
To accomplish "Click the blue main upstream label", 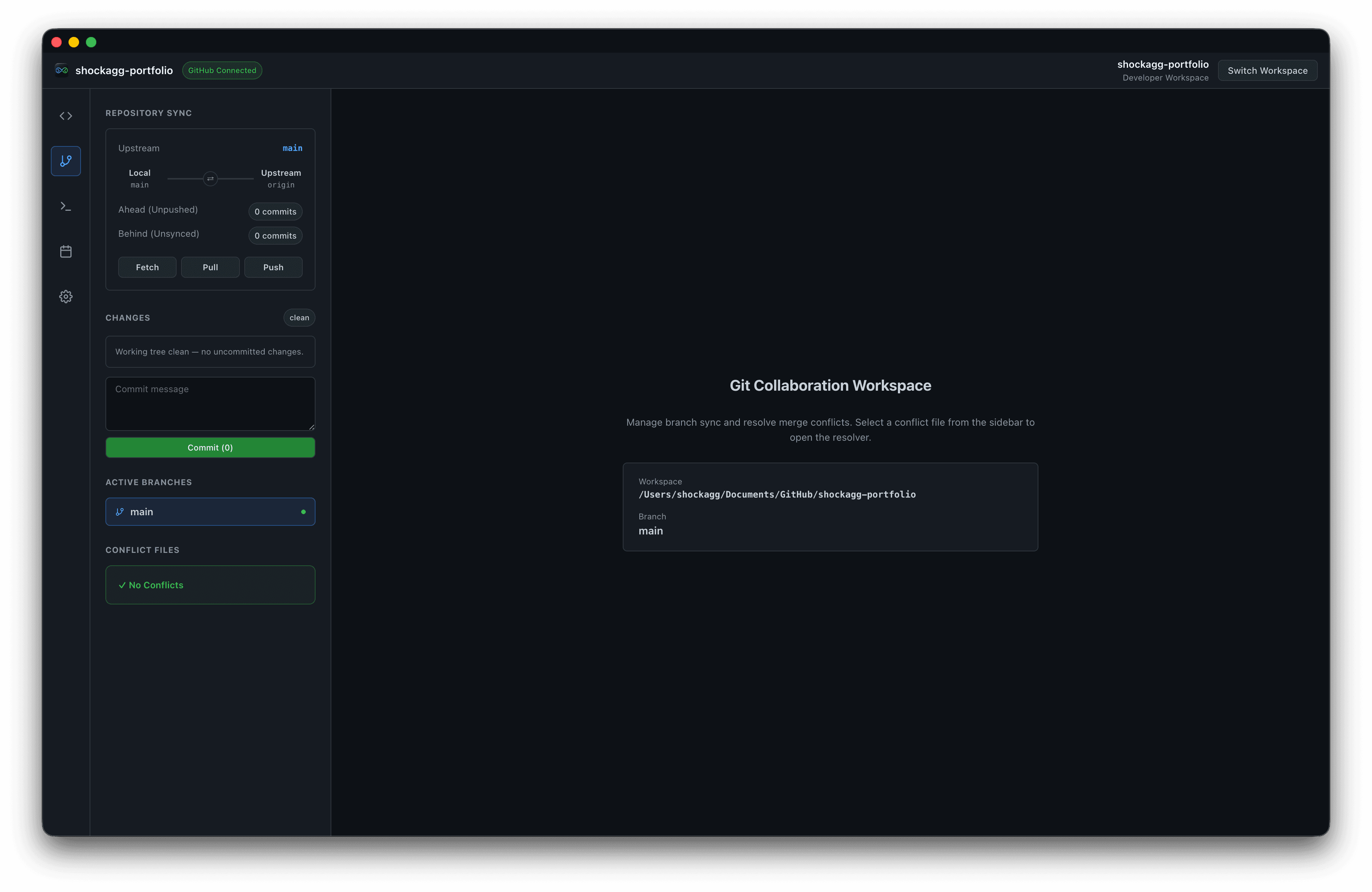I will [292, 148].
